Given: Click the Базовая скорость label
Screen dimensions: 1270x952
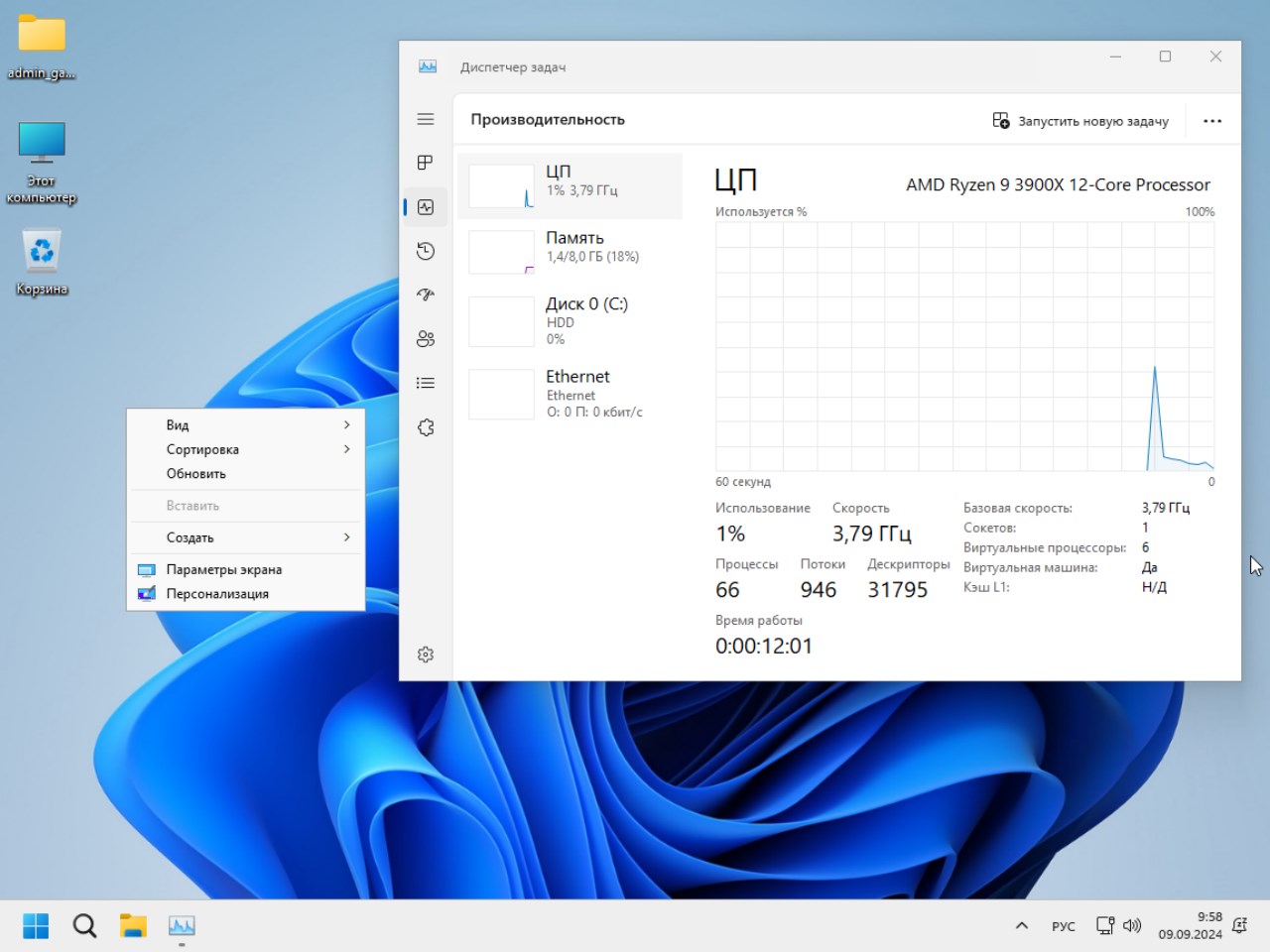Looking at the screenshot, I should pos(1018,508).
